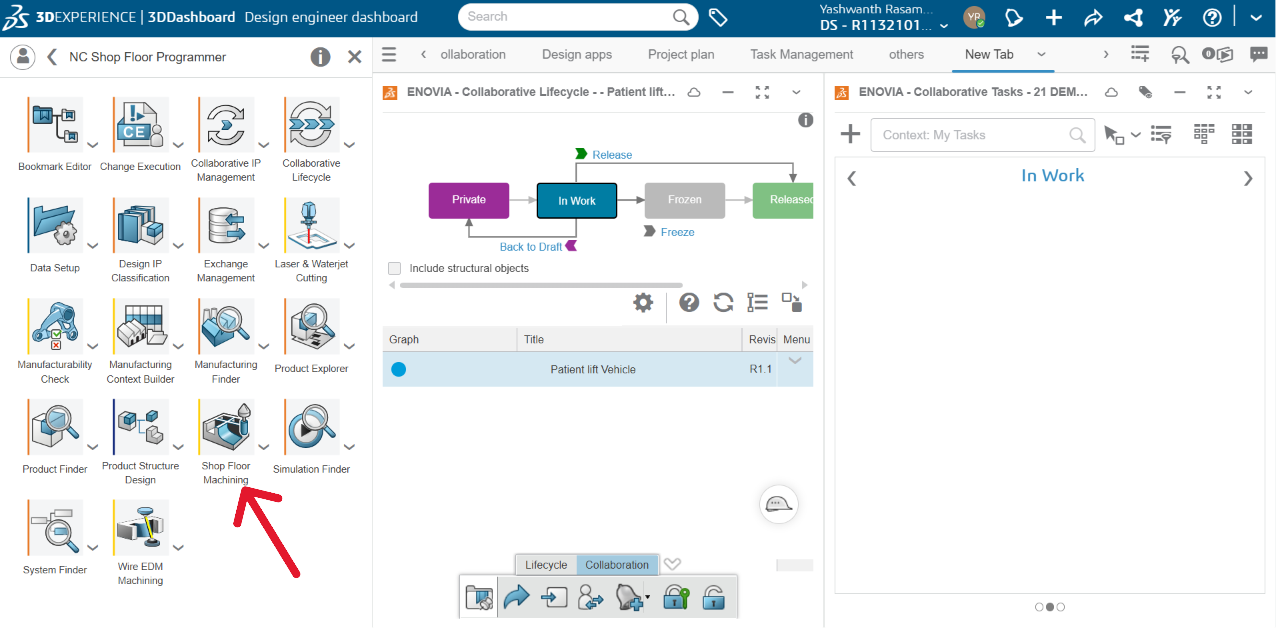Image resolution: width=1276 pixels, height=628 pixels.
Task: Launch Product Structure Design app
Action: 141,427
